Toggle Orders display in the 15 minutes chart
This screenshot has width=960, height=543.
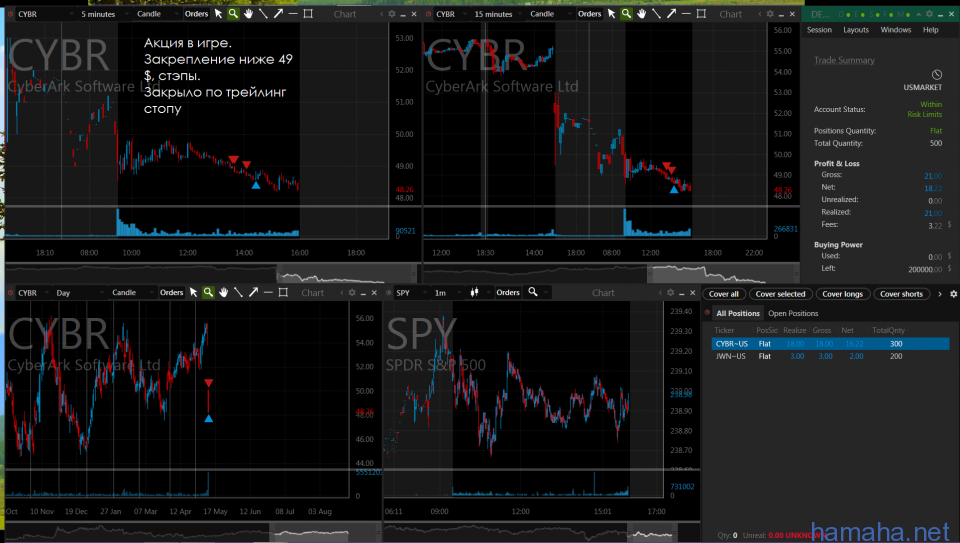point(590,13)
